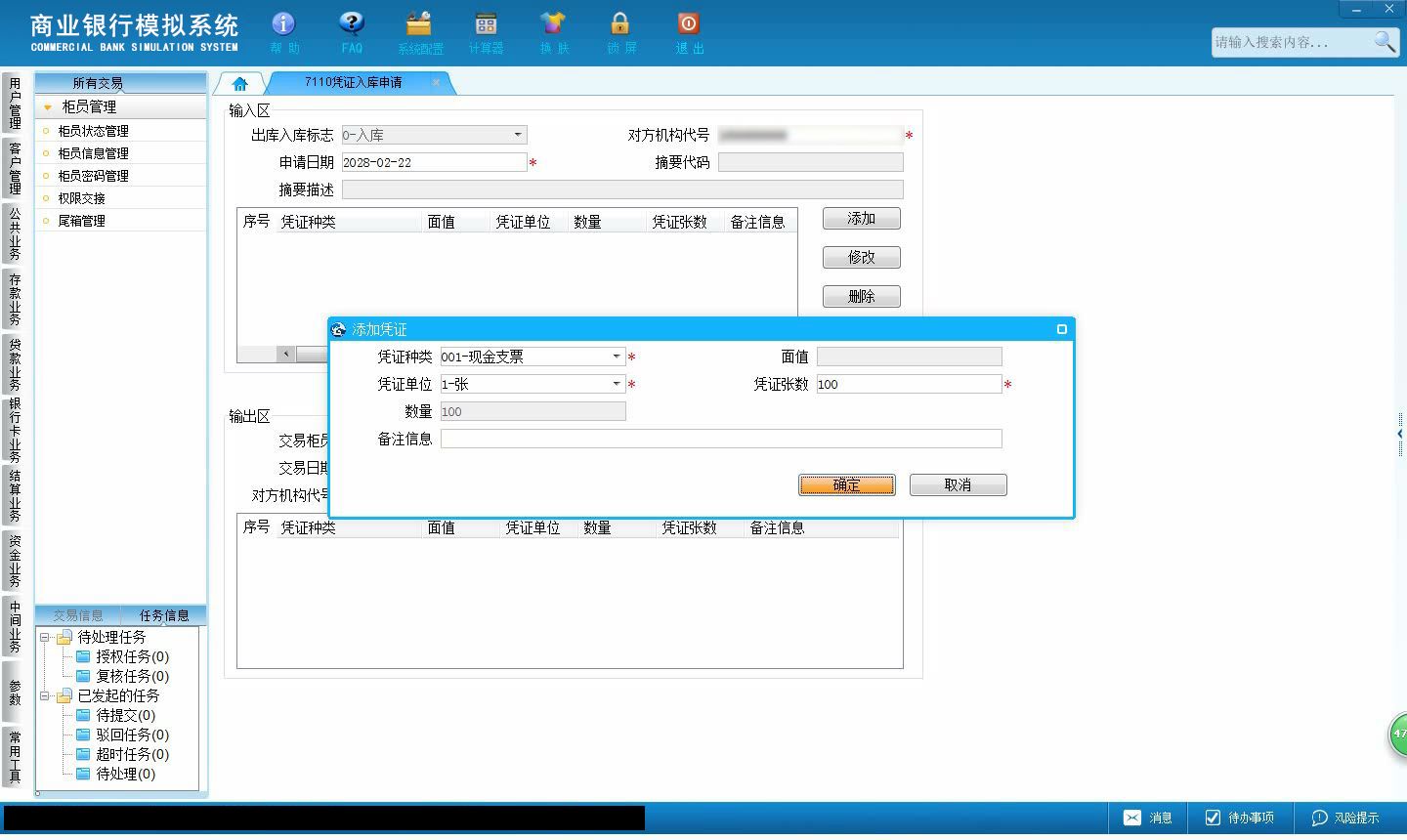Viewport: 1407px width, 840px height.
Task: Open 柜员状态管理 menu item
Action: pos(121,131)
